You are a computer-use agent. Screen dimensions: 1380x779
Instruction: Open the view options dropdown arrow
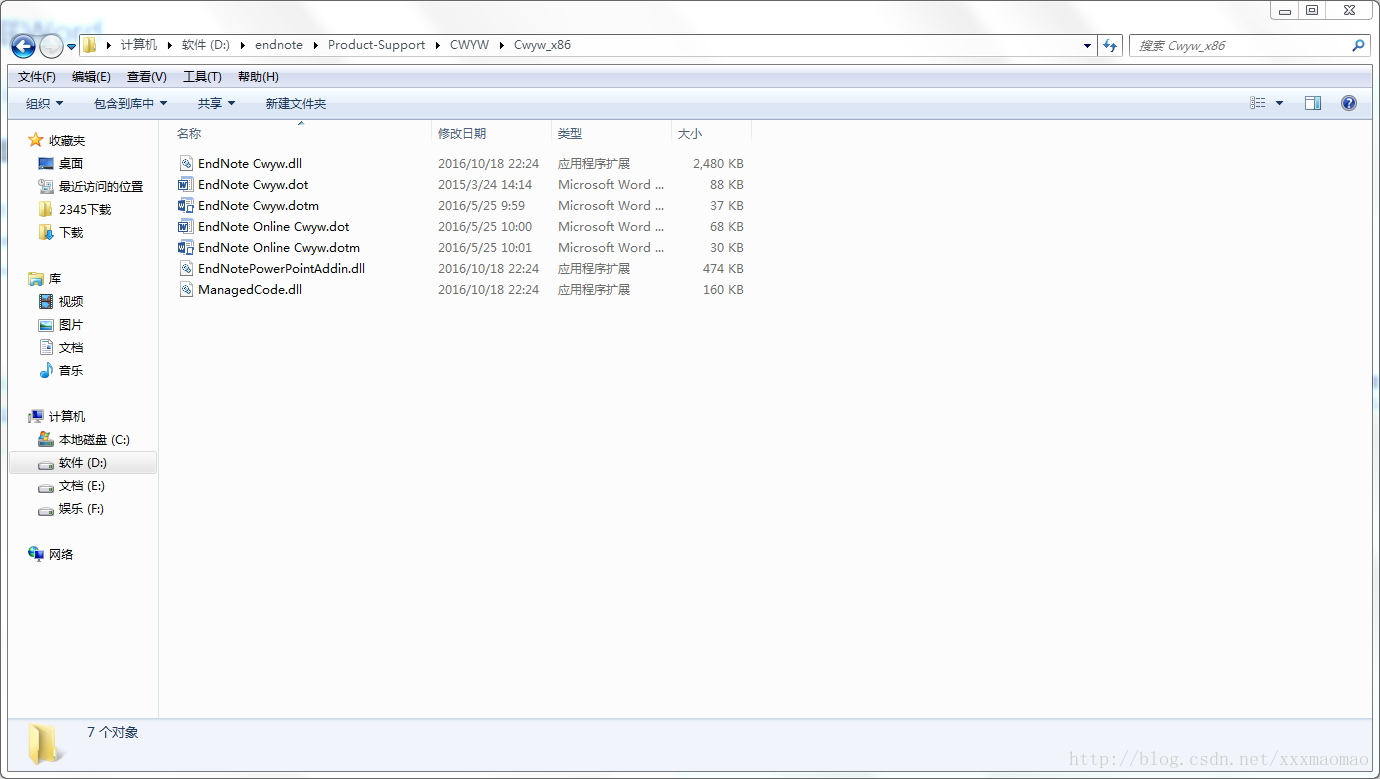point(1279,103)
